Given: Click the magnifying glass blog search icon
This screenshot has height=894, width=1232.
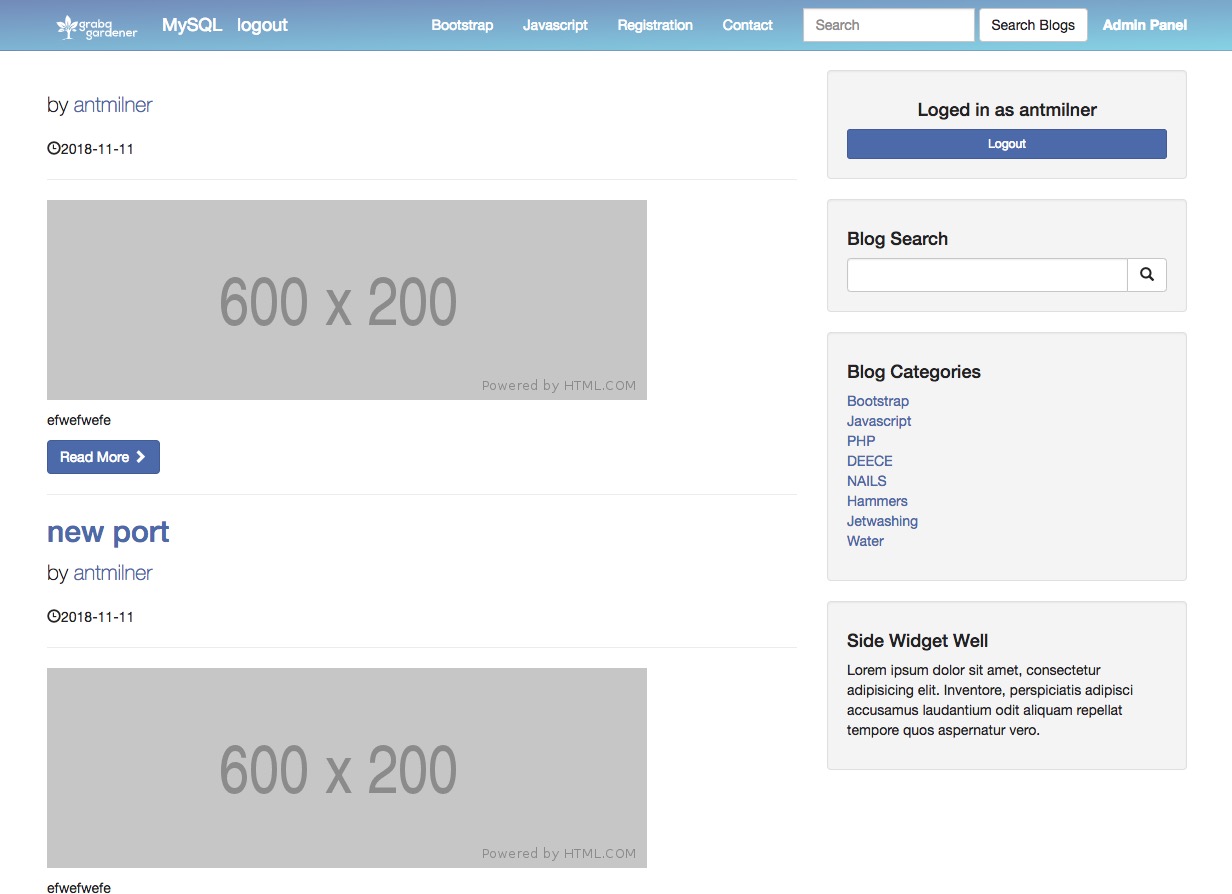Looking at the screenshot, I should point(1147,275).
